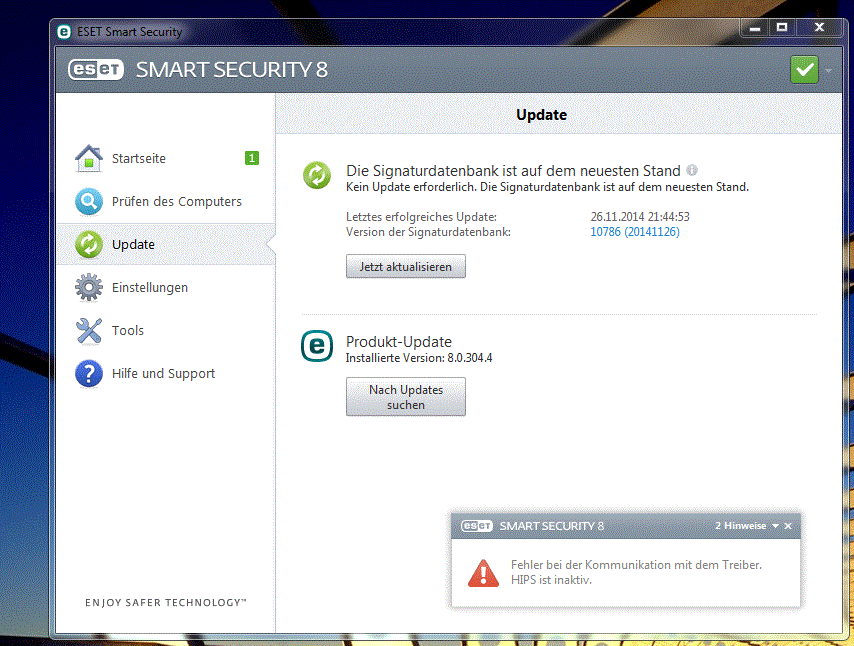Select the Einstellungen menu entry
Screen dimensions: 854x646
coord(150,288)
